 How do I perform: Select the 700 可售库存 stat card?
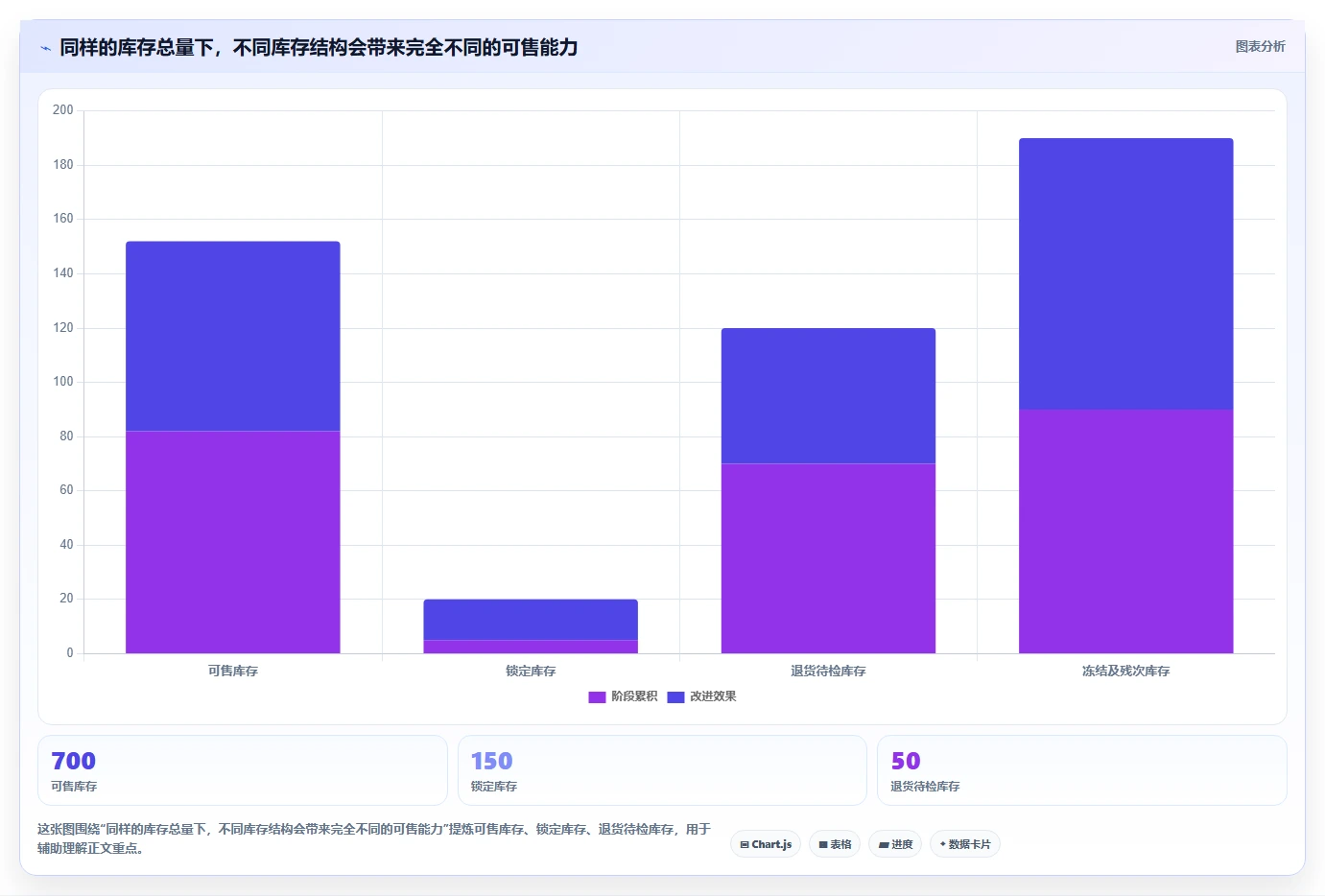pyautogui.click(x=243, y=770)
